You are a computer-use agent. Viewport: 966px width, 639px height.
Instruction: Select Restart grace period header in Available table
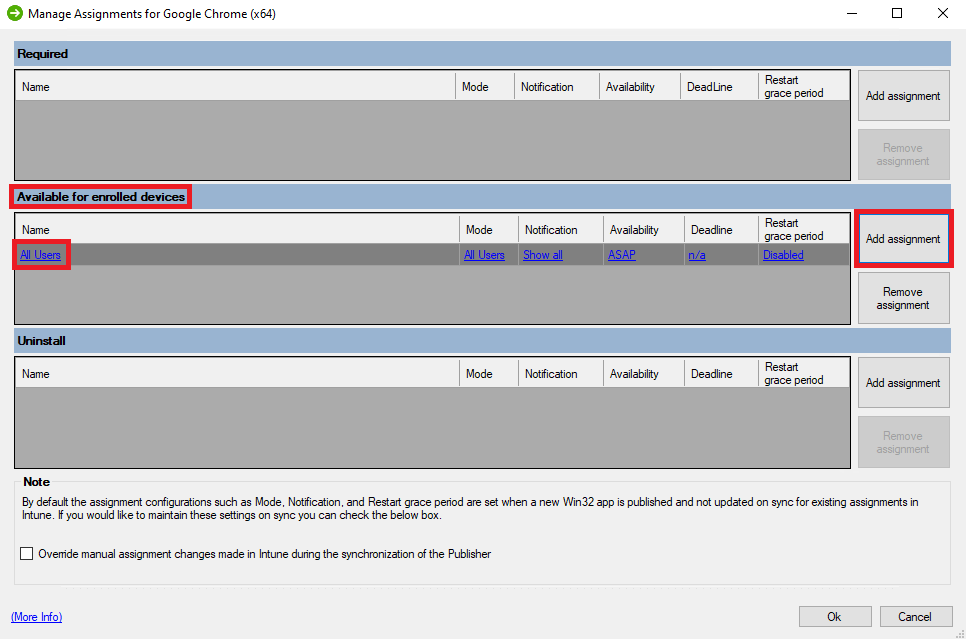803,229
